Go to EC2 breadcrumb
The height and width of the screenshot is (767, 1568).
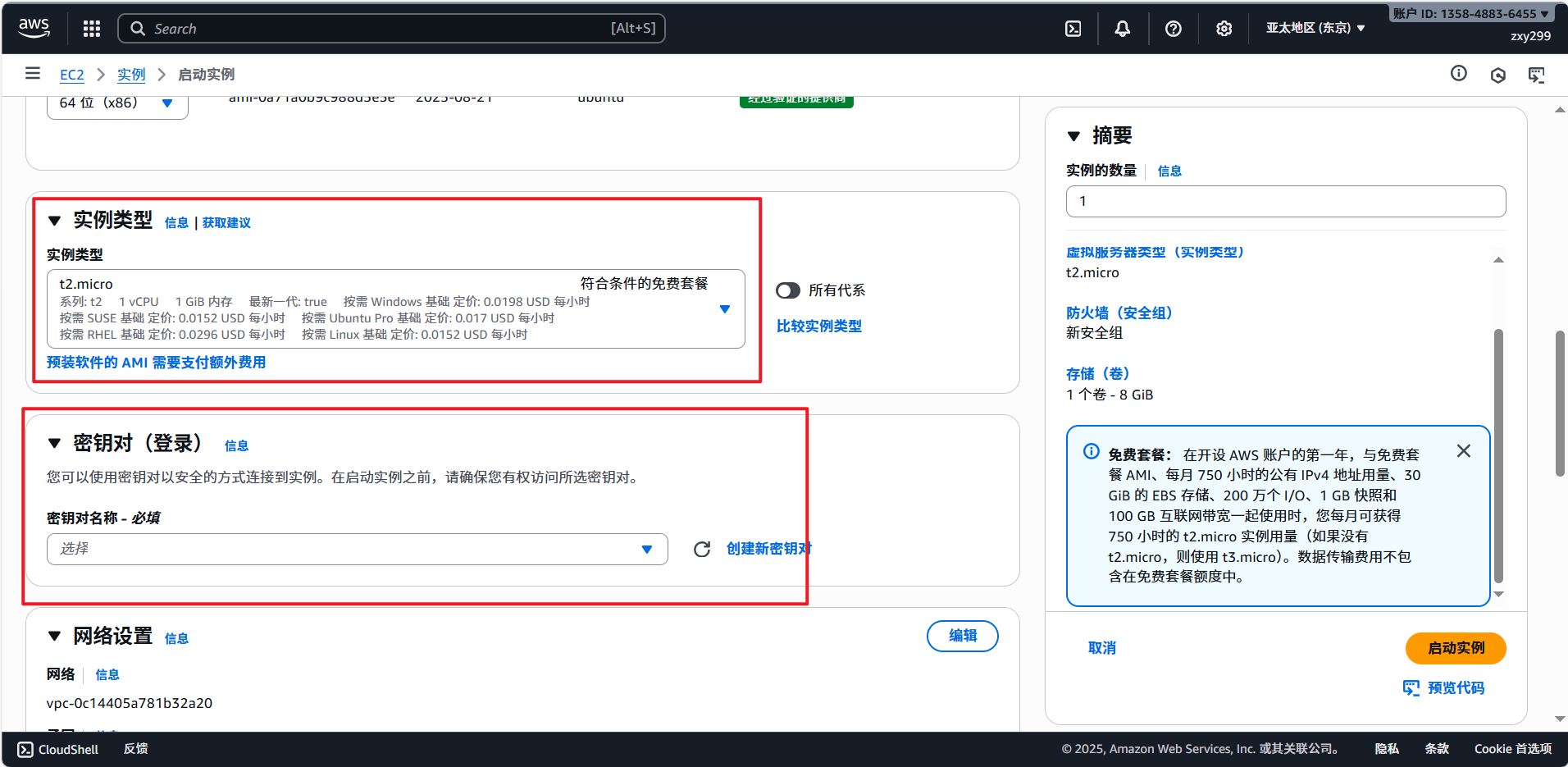[72, 75]
